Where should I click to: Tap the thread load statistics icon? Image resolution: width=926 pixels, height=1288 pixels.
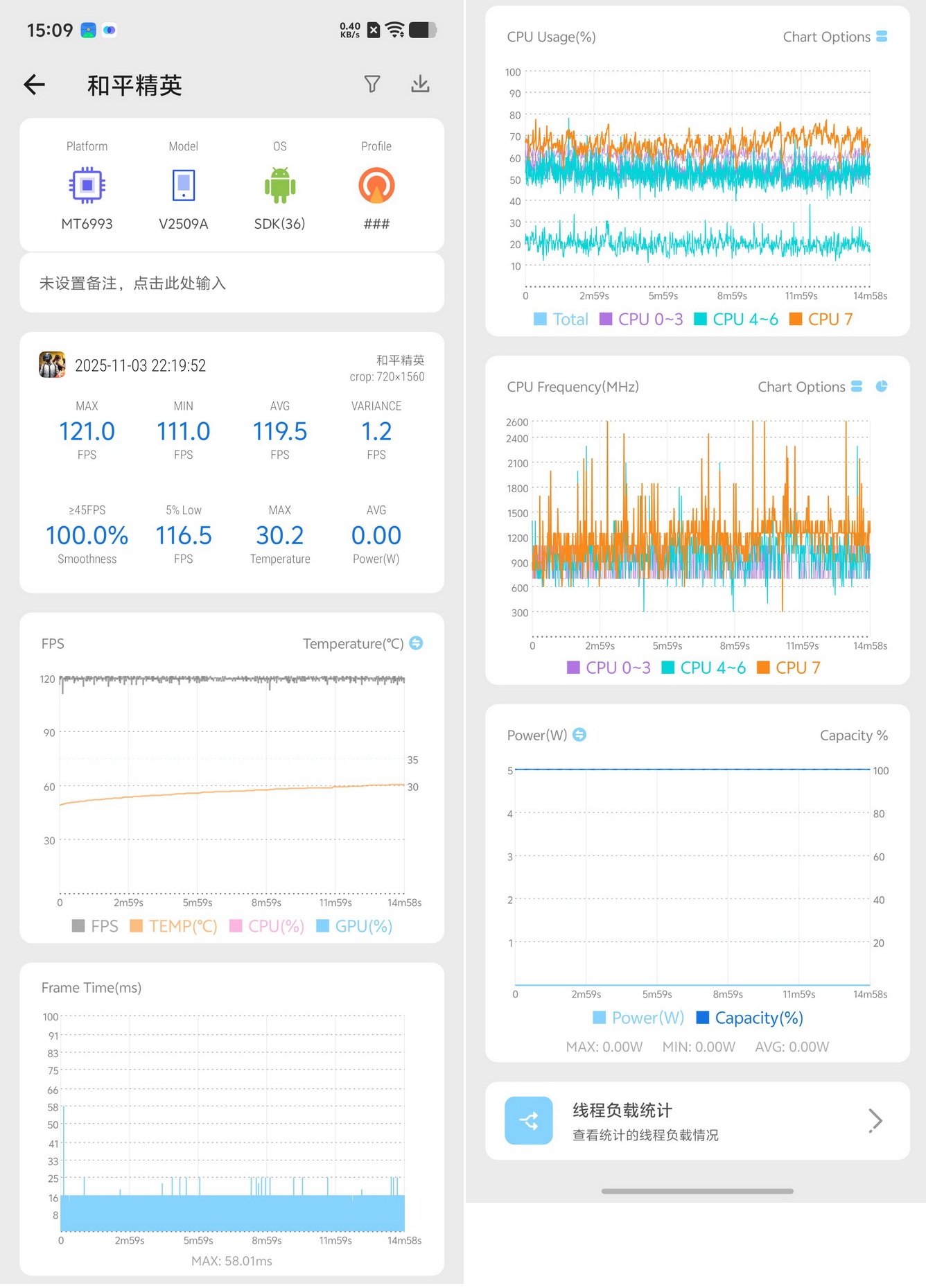(529, 1120)
